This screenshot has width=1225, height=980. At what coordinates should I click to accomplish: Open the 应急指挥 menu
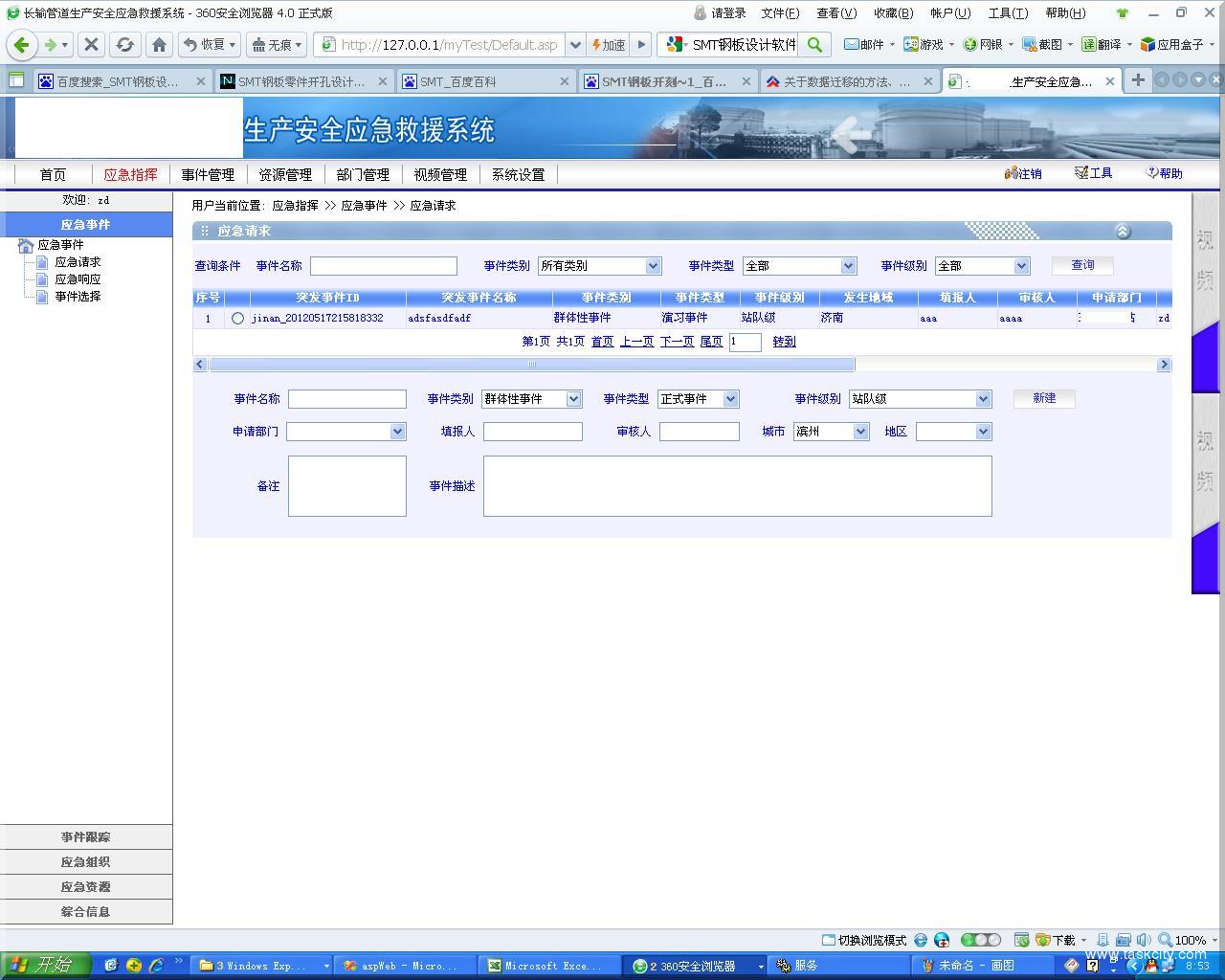point(130,174)
